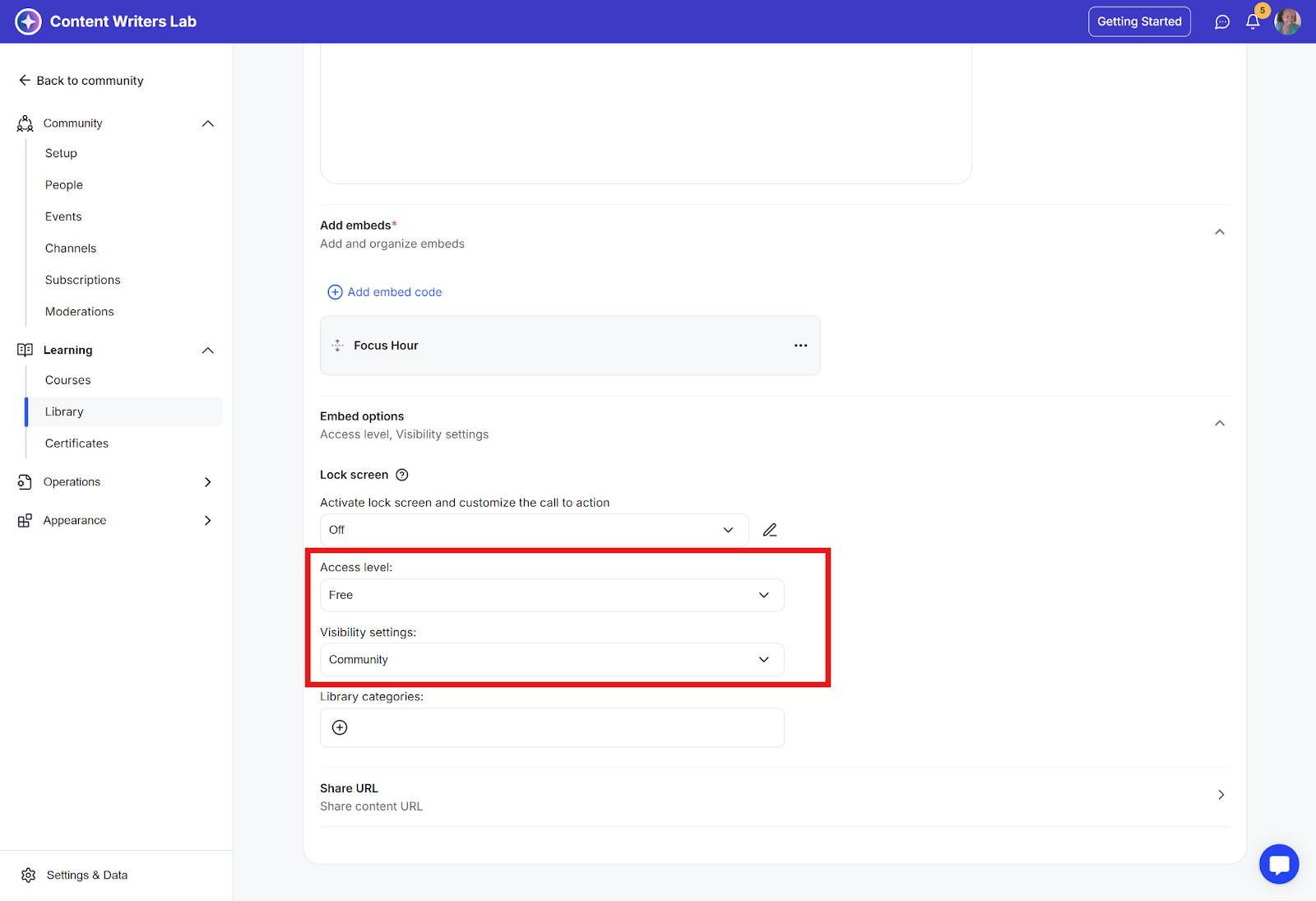Collapse the Add embeds section
Image resolution: width=1316 pixels, height=901 pixels.
tap(1220, 232)
